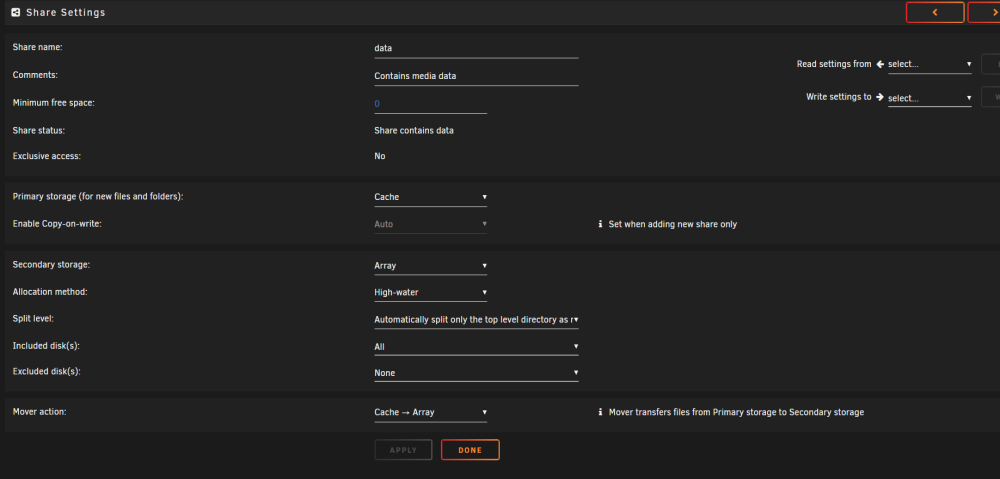This screenshot has width=1000, height=479.
Task: Expand the Split level dropdown
Action: pyautogui.click(x=476, y=320)
